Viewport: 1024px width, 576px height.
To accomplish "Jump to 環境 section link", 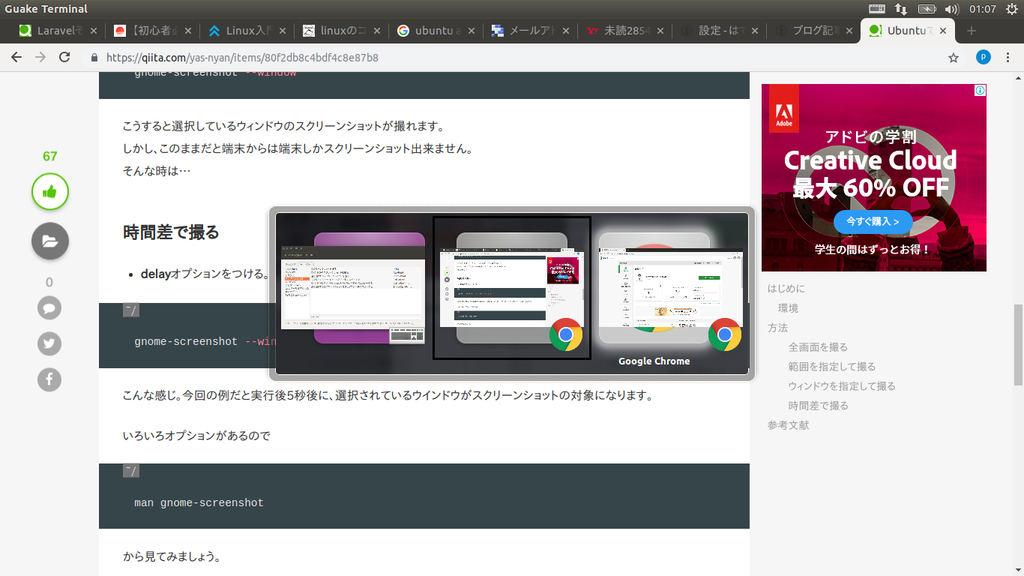I will [x=788, y=308].
